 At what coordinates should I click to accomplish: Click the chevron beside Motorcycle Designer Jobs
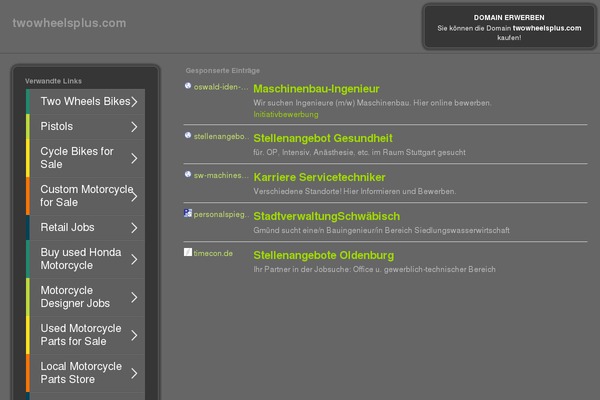pos(134,297)
